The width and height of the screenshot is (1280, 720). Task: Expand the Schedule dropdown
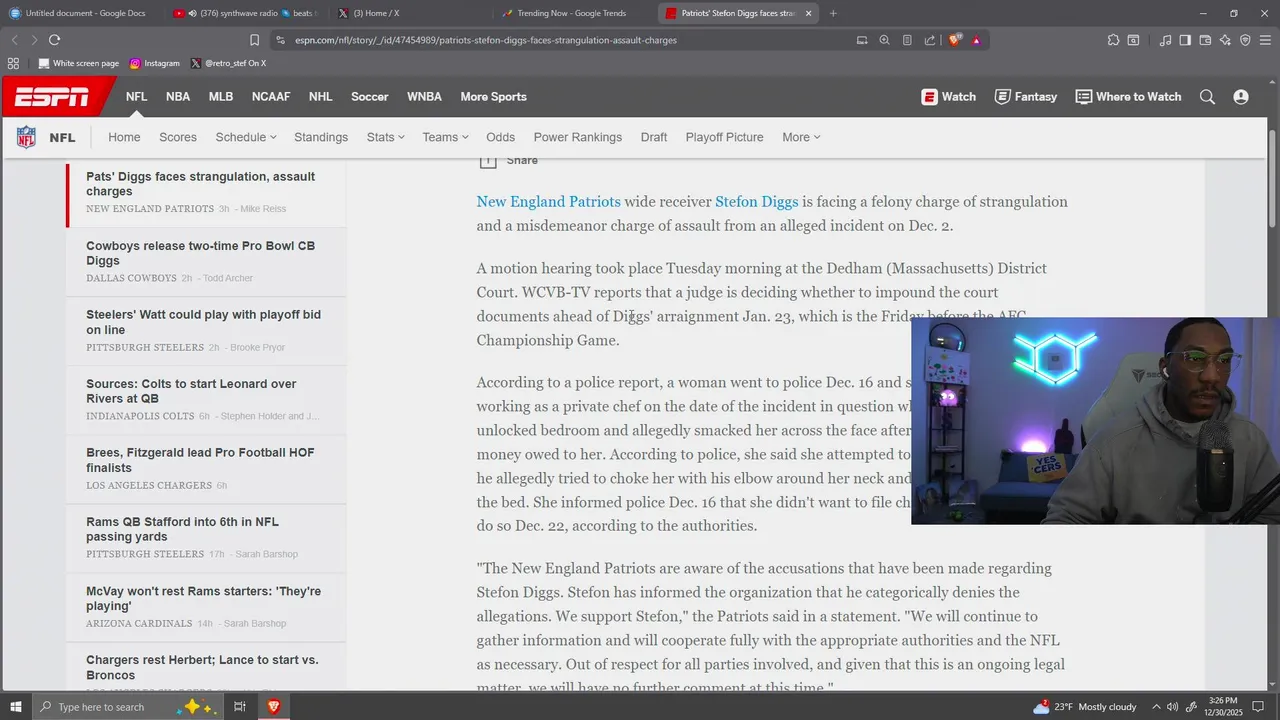246,137
